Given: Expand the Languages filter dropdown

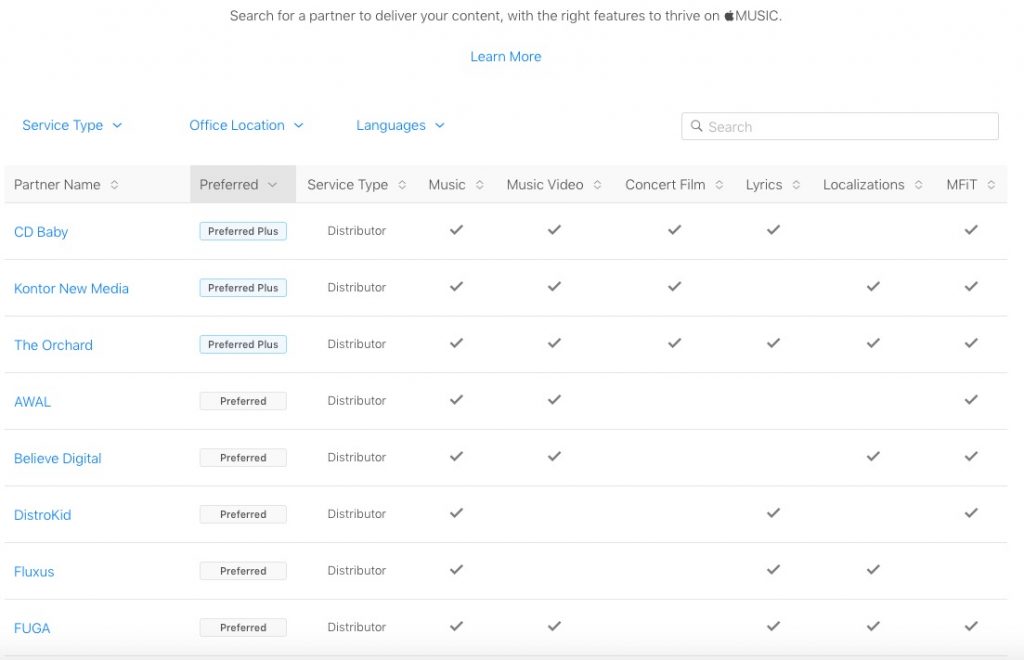Looking at the screenshot, I should point(400,125).
